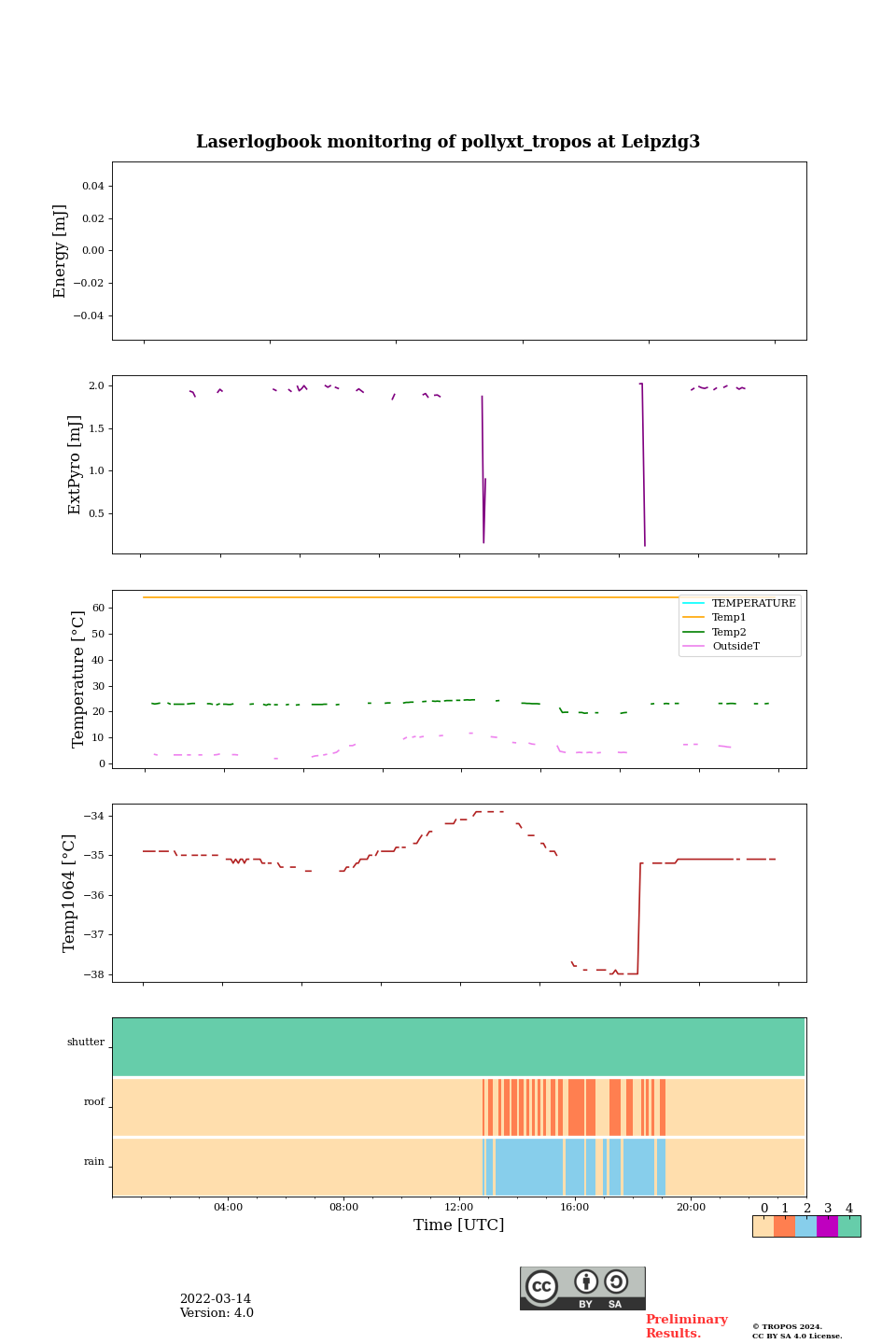This screenshot has width=896, height=1344.
Task: Click the 'Time [UTC]' axis label
Action: point(459,1225)
